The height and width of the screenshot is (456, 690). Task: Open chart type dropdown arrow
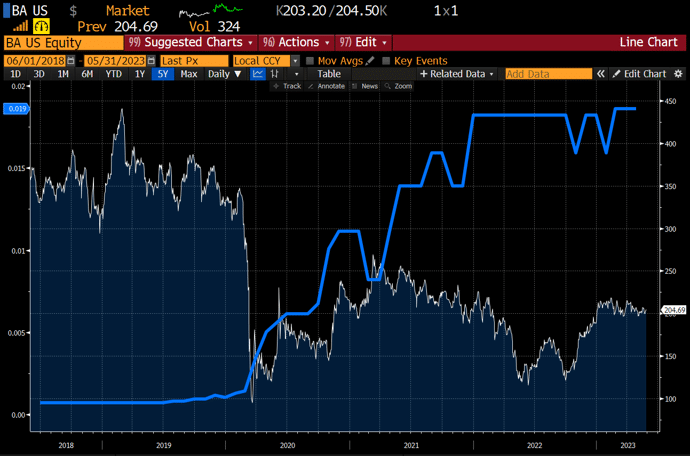(296, 74)
